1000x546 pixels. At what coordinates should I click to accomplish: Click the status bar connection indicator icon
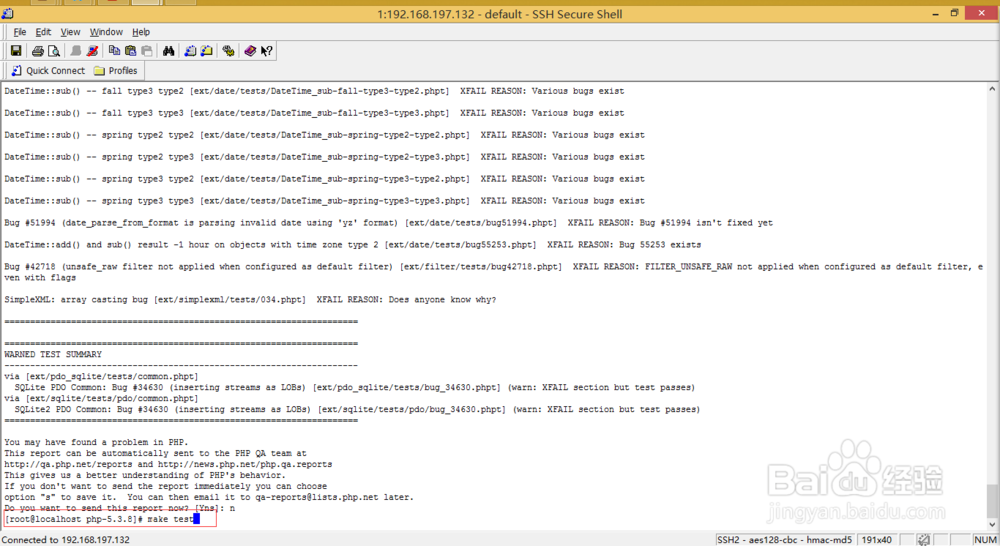tap(923, 540)
